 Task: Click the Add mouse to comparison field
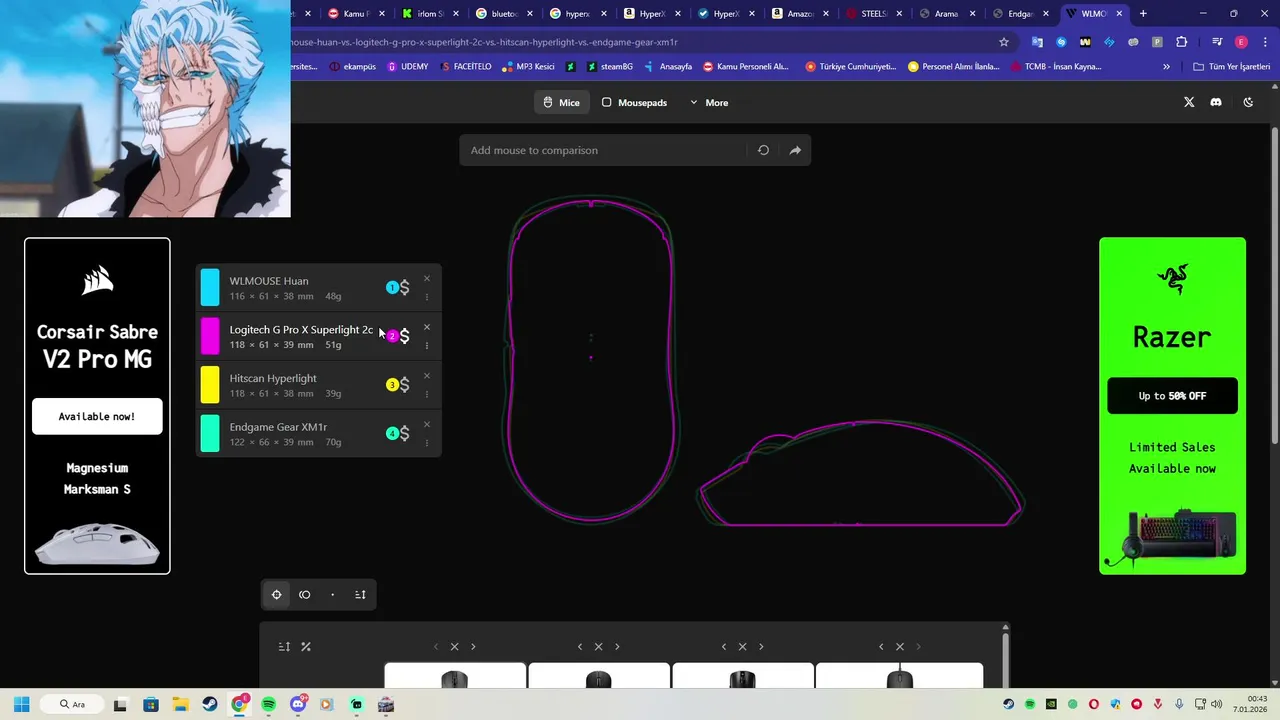(603, 150)
